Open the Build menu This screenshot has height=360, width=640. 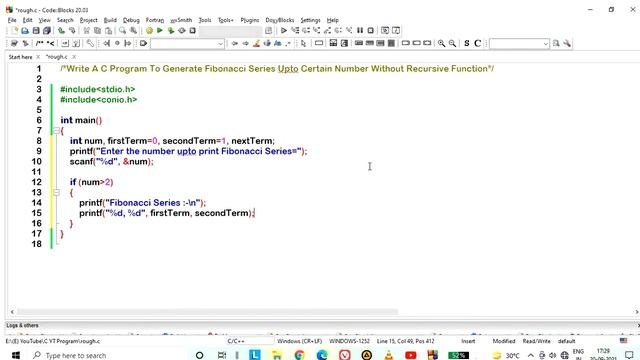tap(110, 20)
